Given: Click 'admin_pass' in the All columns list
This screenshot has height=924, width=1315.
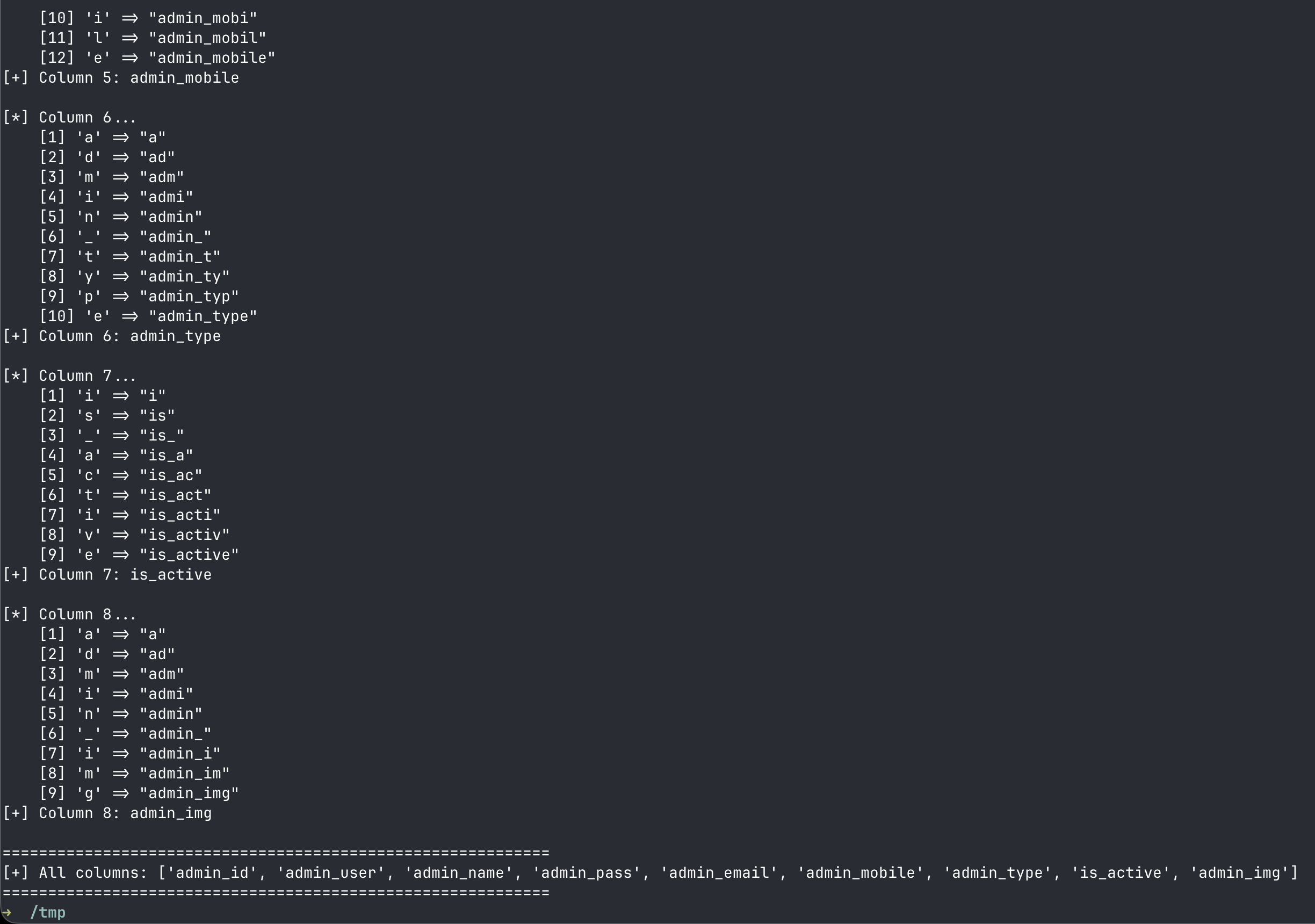Looking at the screenshot, I should pyautogui.click(x=586, y=873).
